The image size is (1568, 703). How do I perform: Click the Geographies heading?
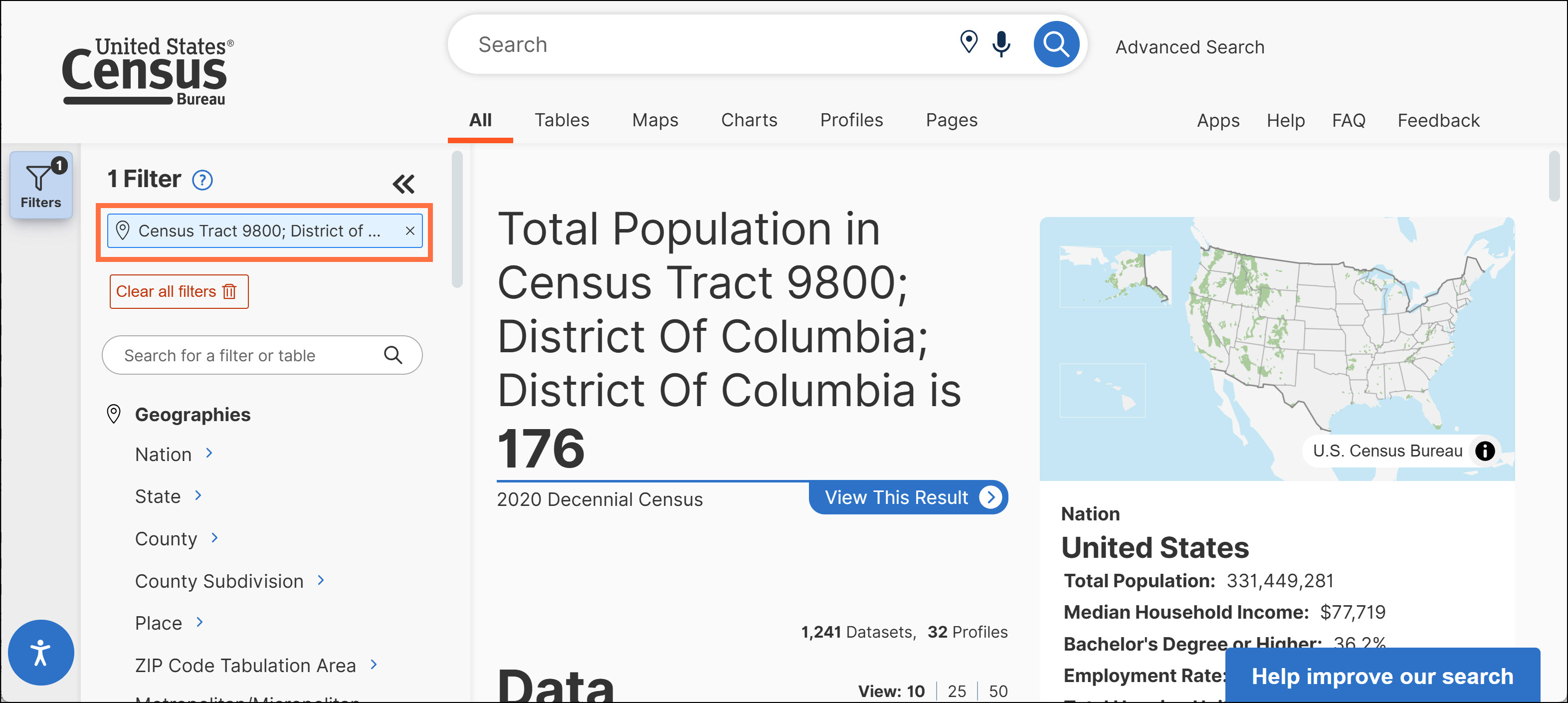193,414
